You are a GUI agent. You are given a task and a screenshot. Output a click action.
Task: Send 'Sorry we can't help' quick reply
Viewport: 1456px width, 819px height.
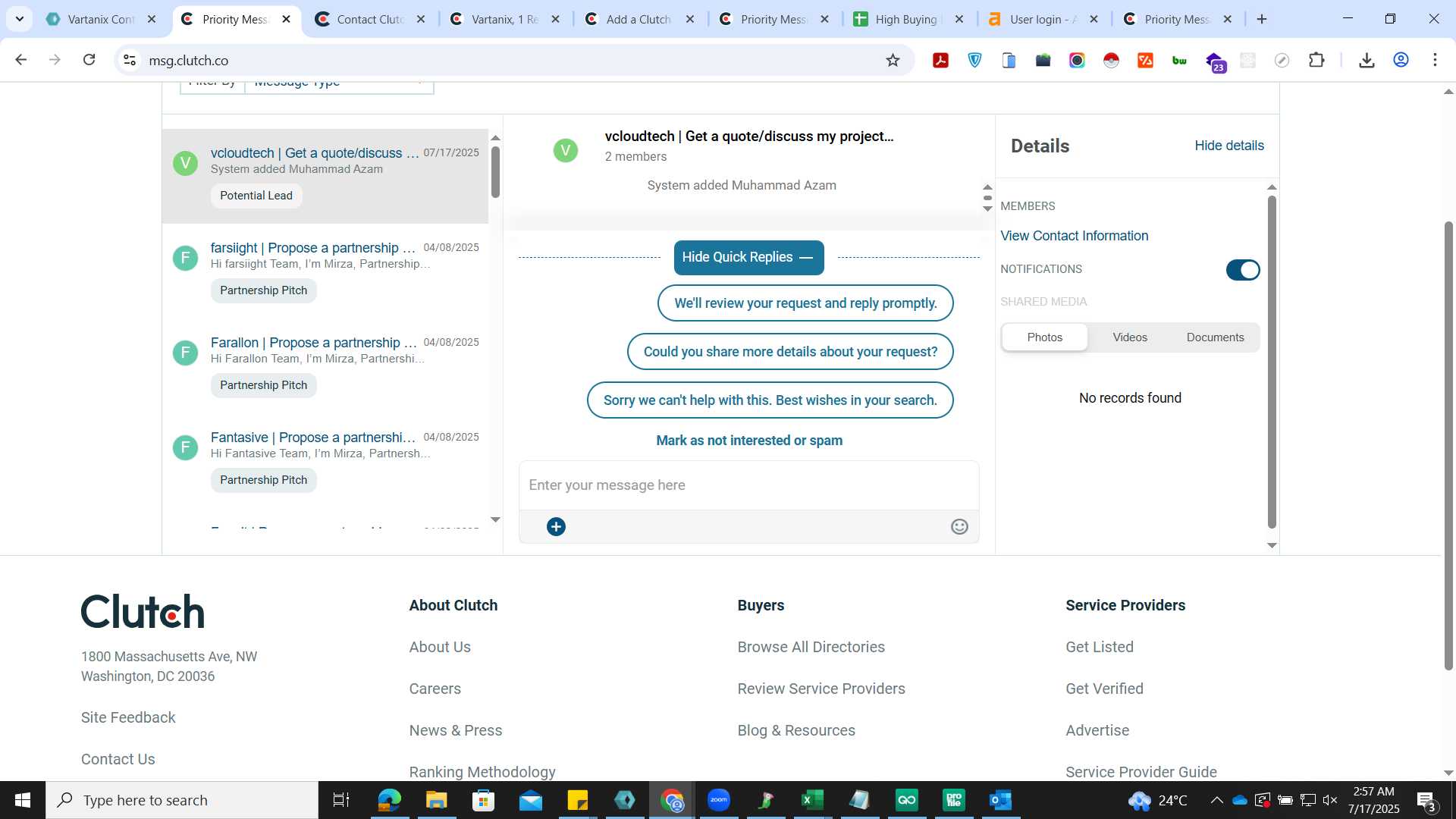point(770,400)
